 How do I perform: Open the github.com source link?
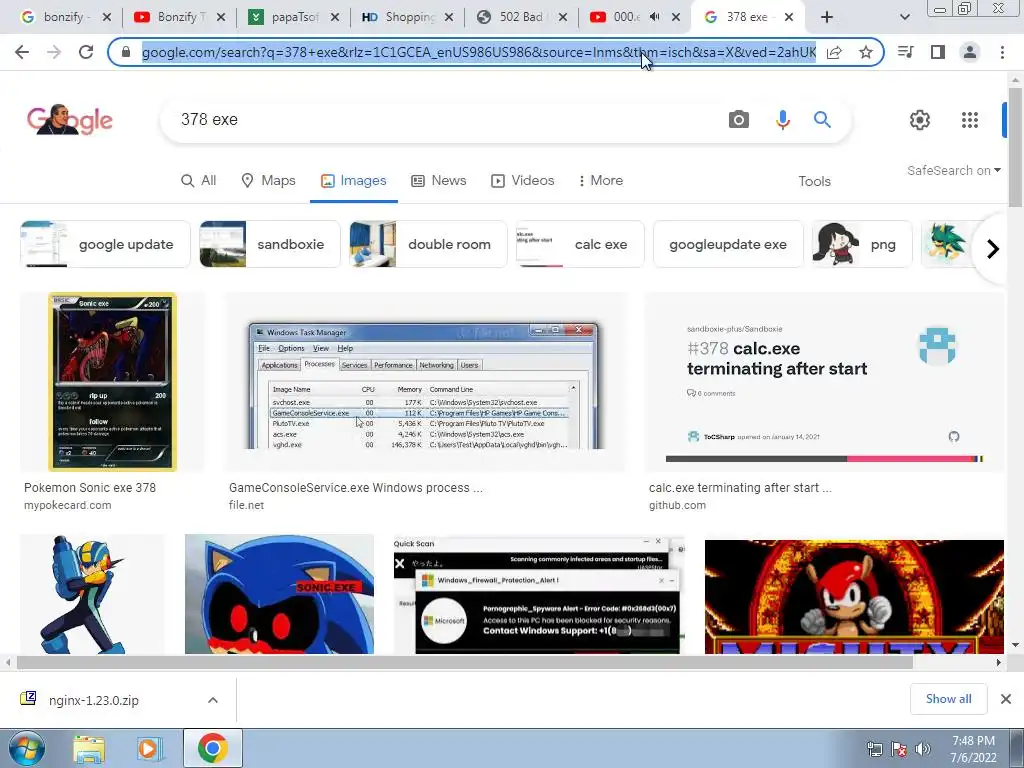tap(677, 505)
